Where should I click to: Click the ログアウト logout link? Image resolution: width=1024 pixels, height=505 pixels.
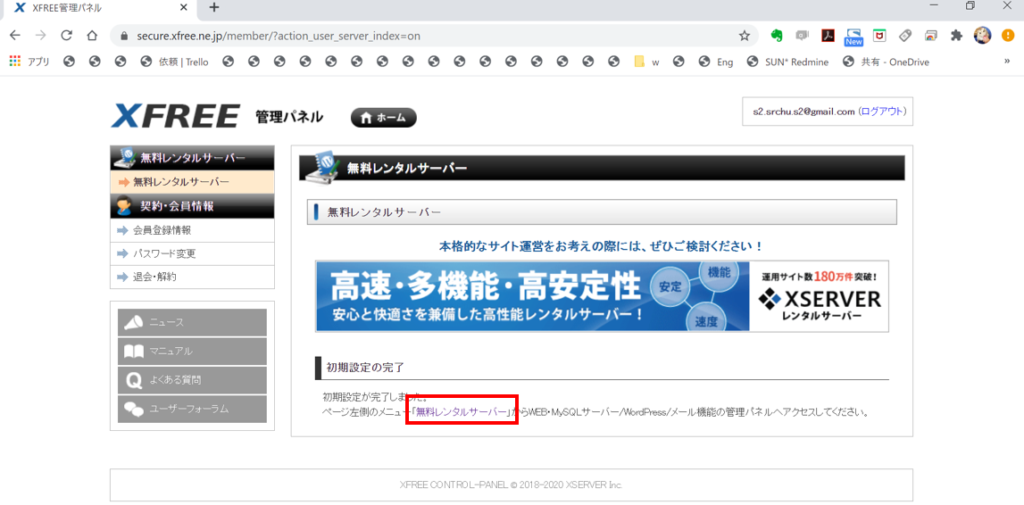coord(883,112)
